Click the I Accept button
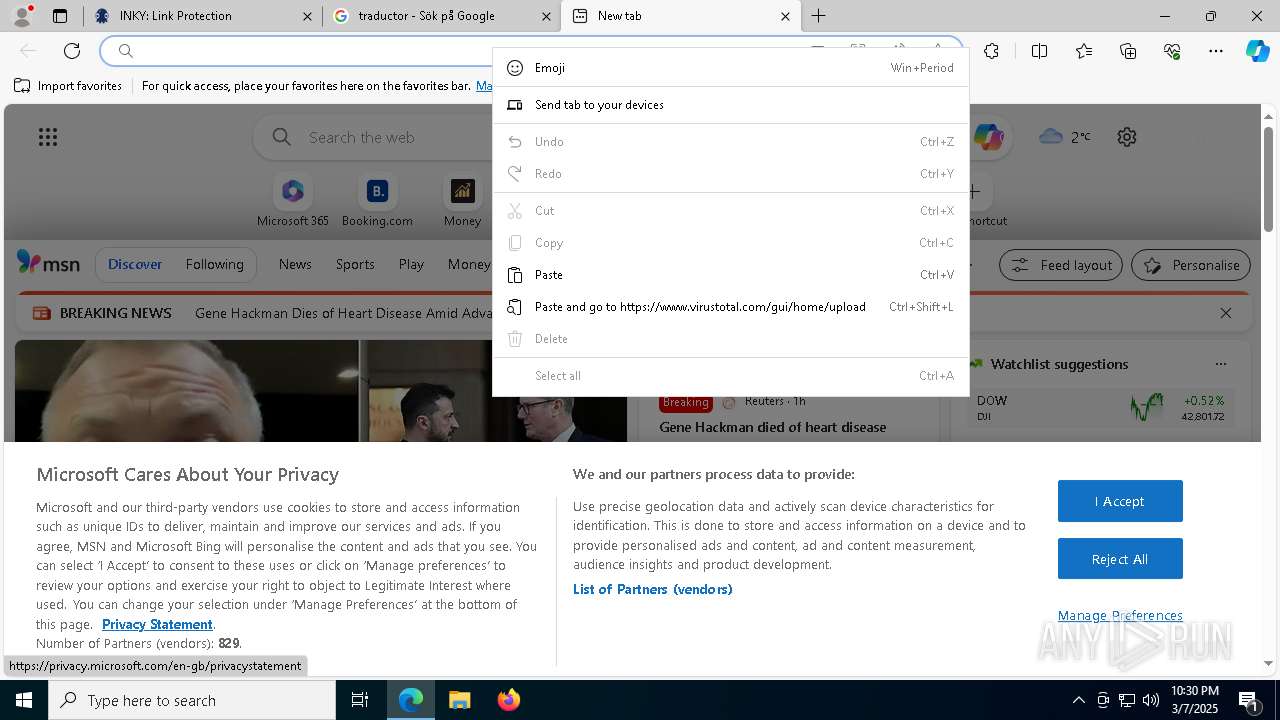Image resolution: width=1280 pixels, height=720 pixels. [1120, 501]
